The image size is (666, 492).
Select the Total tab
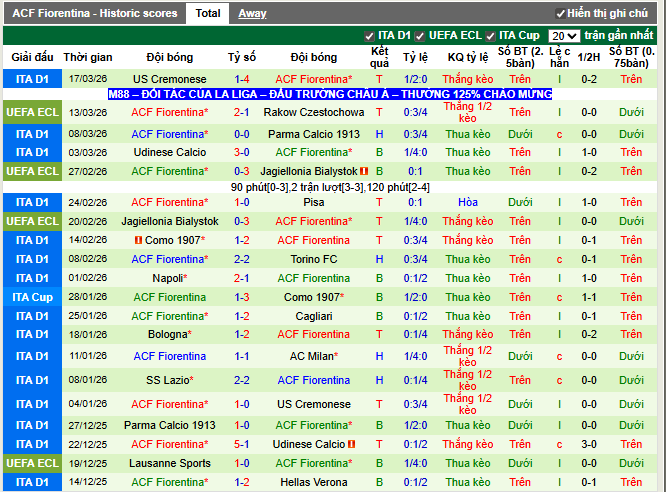click(208, 13)
